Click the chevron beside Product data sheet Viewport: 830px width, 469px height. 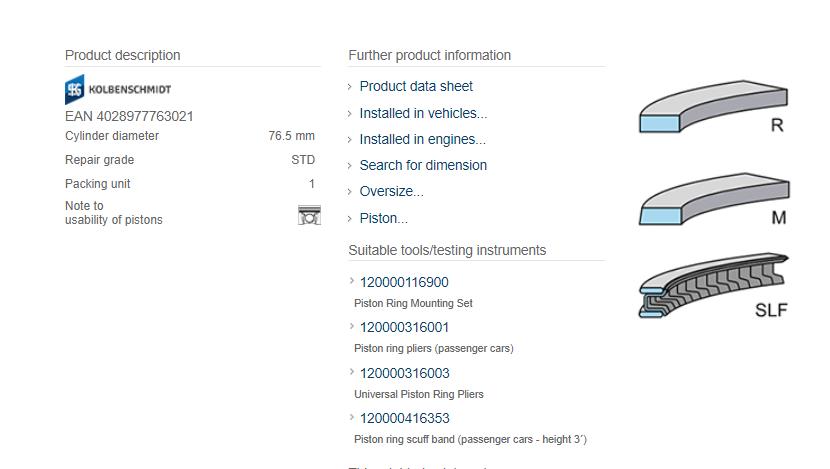(x=349, y=87)
